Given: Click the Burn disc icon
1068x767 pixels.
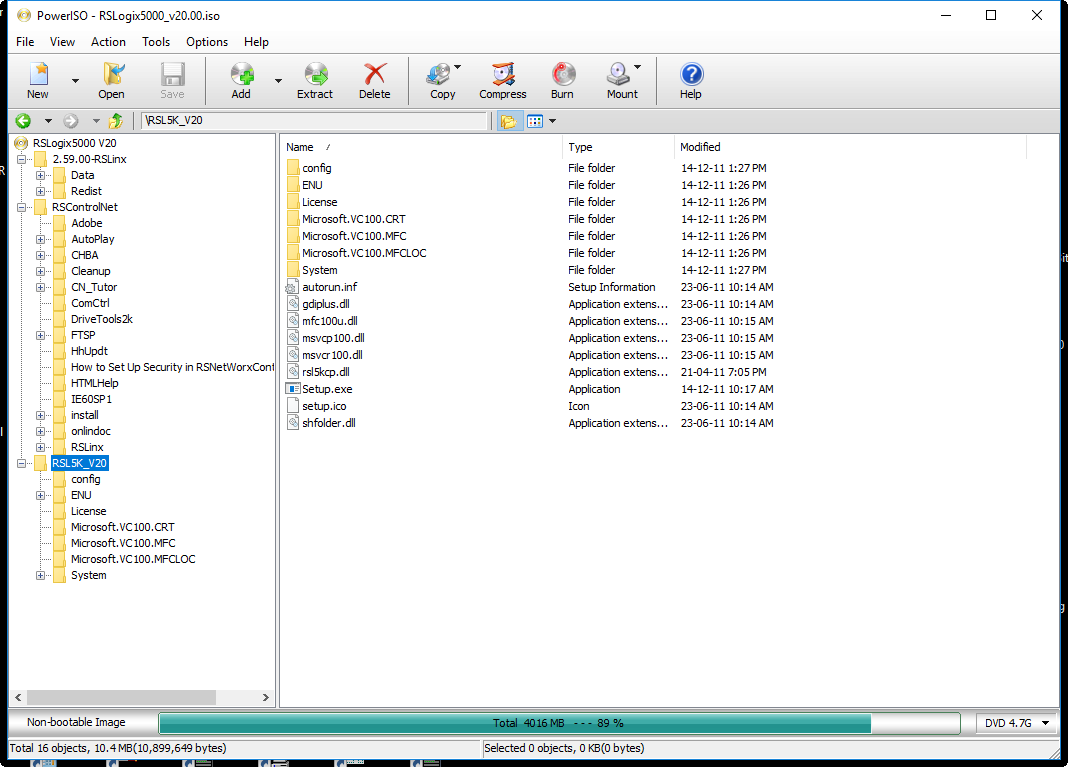Looking at the screenshot, I should pyautogui.click(x=563, y=74).
